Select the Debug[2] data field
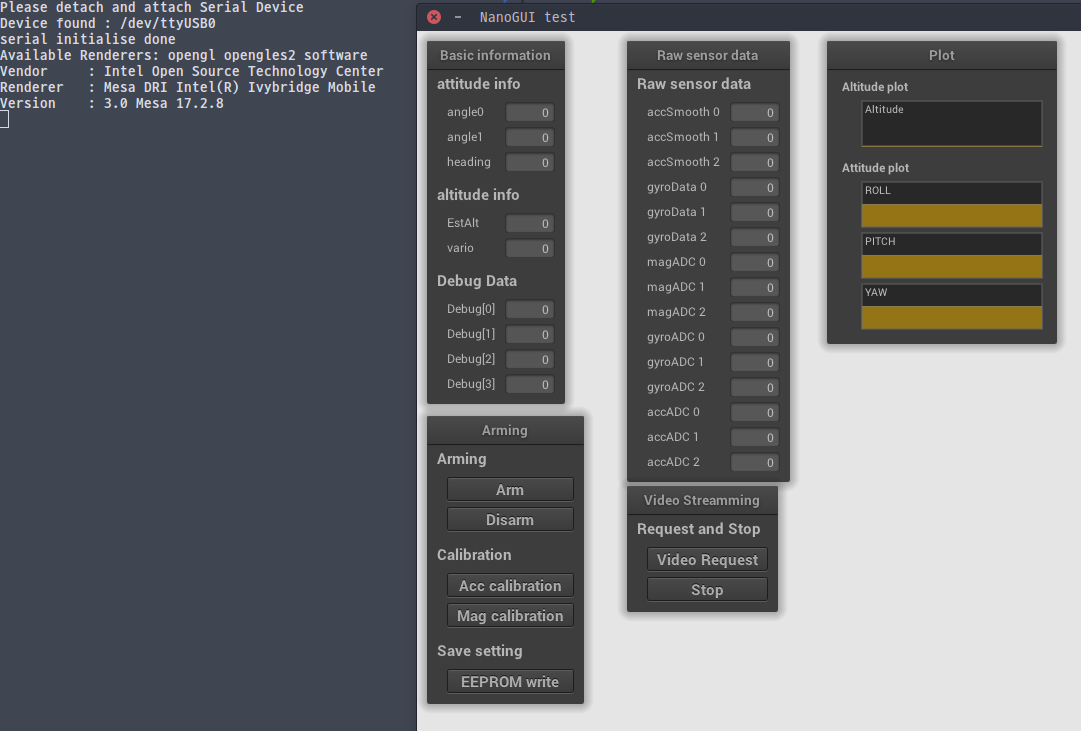The image size is (1081, 731). click(529, 359)
